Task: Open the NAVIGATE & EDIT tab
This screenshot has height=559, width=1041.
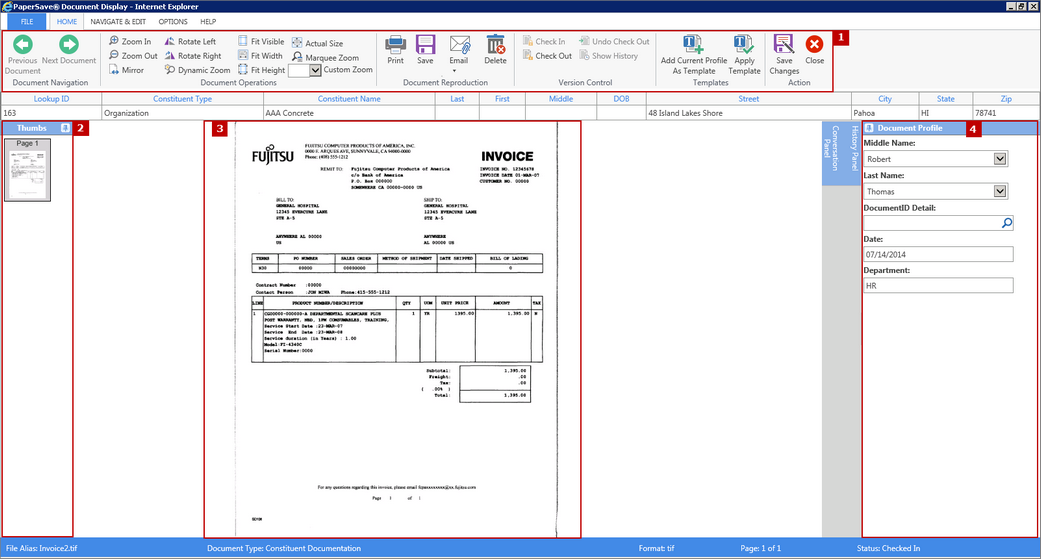Action: [x=118, y=22]
